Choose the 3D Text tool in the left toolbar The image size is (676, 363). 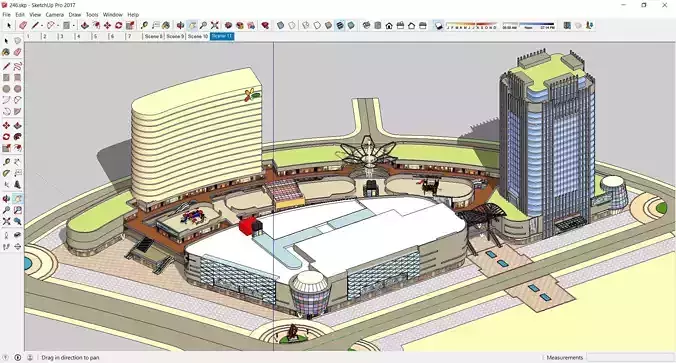[17, 185]
